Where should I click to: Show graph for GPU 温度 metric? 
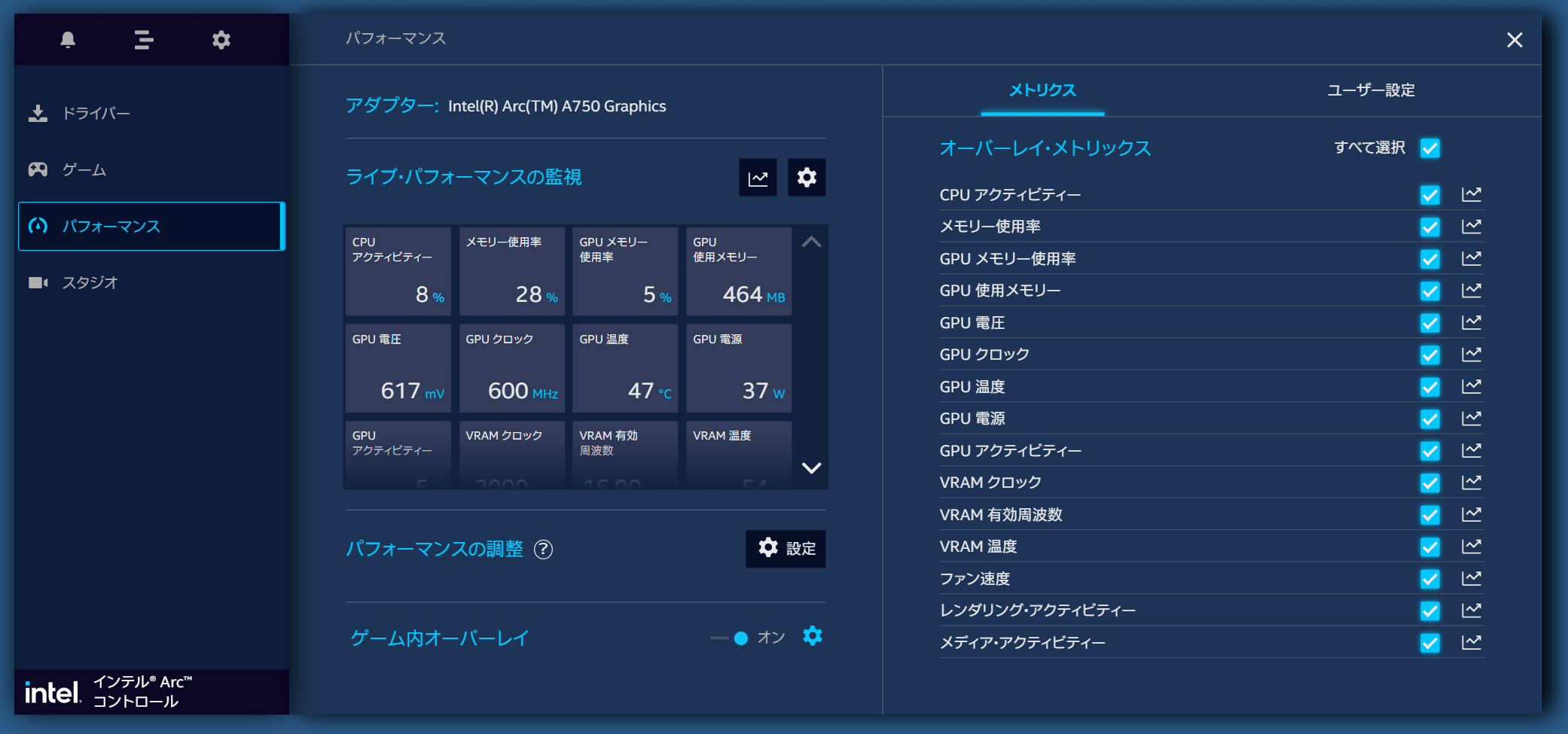click(x=1471, y=387)
